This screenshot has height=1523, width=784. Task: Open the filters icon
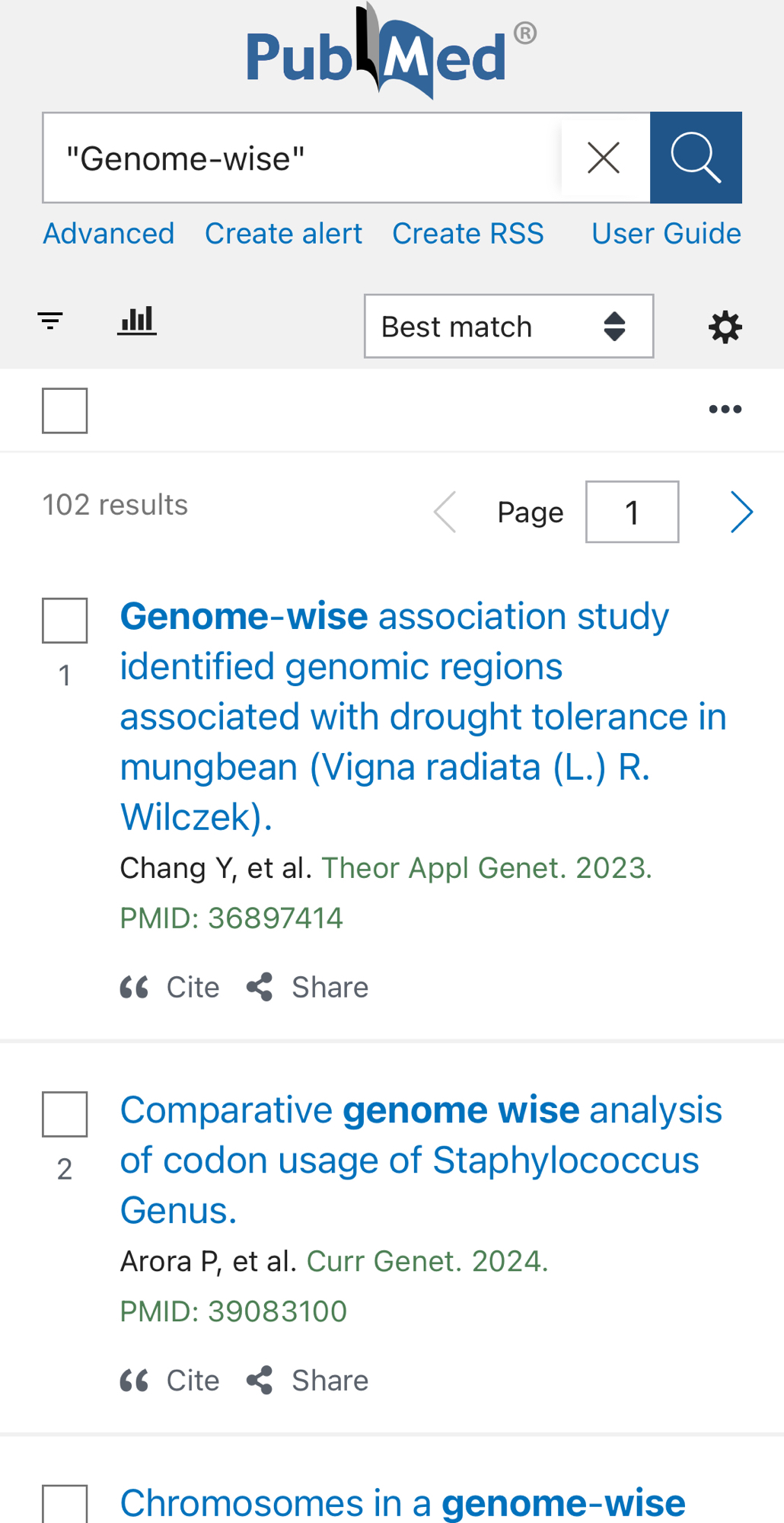50,321
